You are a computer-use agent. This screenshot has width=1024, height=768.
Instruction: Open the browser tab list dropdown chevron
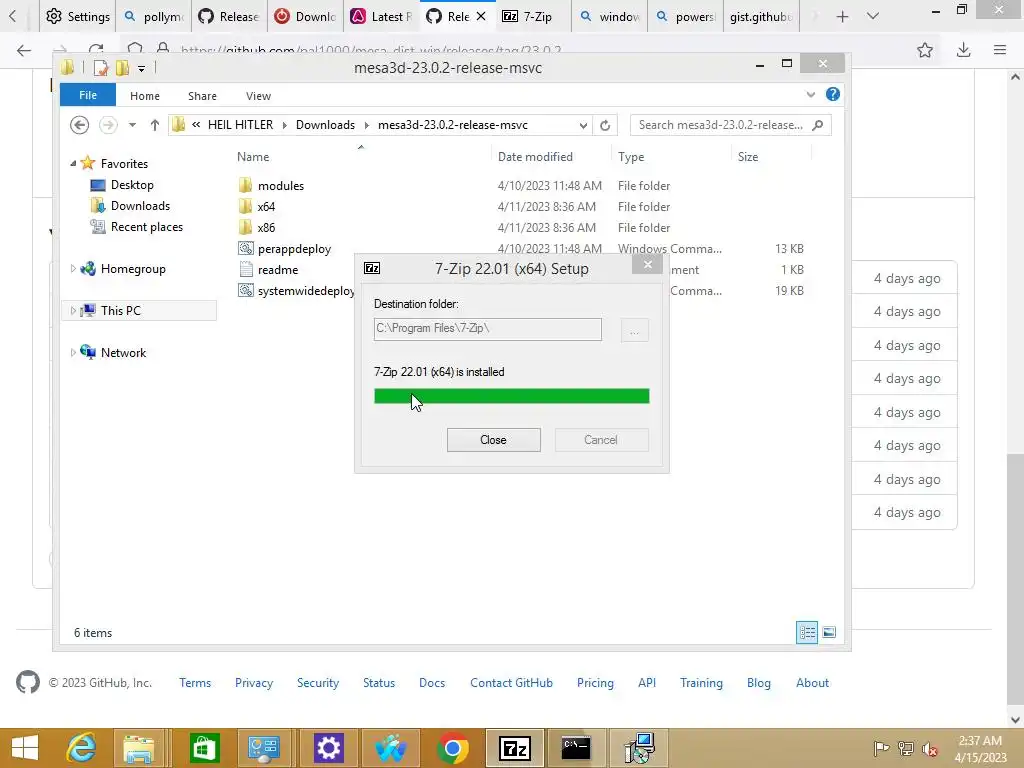pos(872,16)
